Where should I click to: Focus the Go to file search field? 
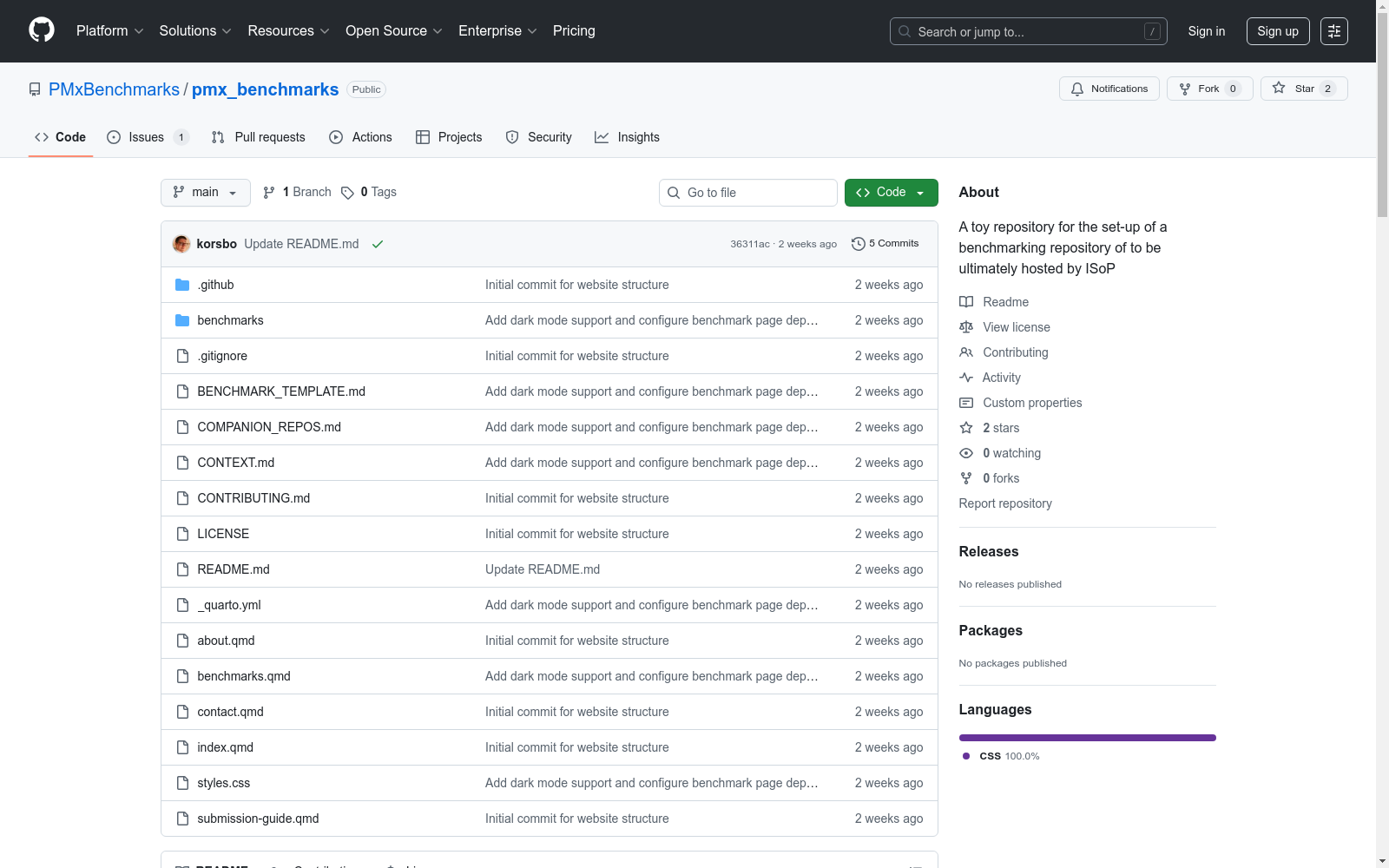click(748, 193)
